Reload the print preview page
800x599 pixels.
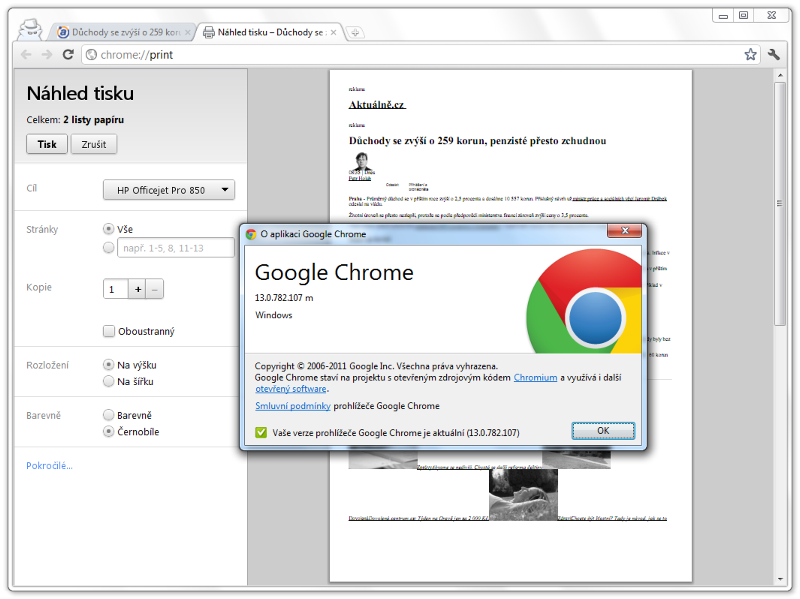click(68, 55)
